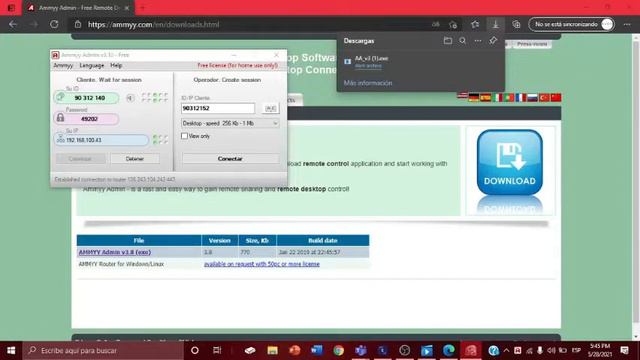Open Word from the taskbar

[x=316, y=350]
